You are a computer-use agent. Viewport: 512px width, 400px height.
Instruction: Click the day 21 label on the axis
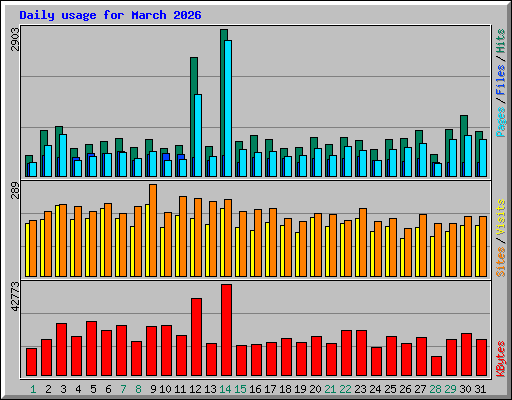(330, 389)
